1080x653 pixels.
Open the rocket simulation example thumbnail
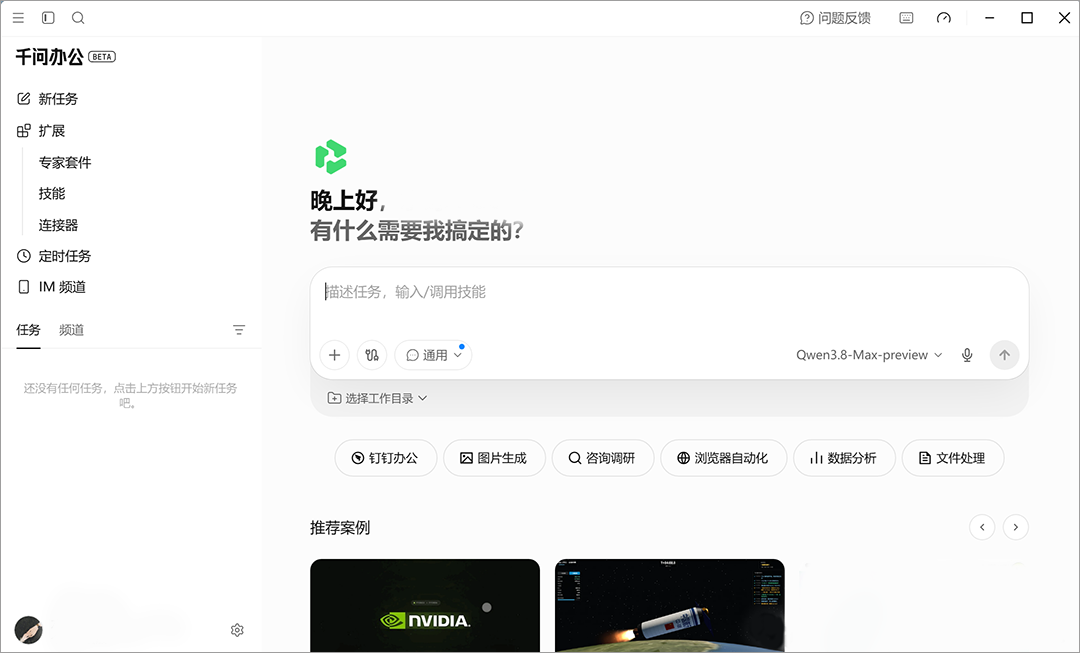coord(669,605)
